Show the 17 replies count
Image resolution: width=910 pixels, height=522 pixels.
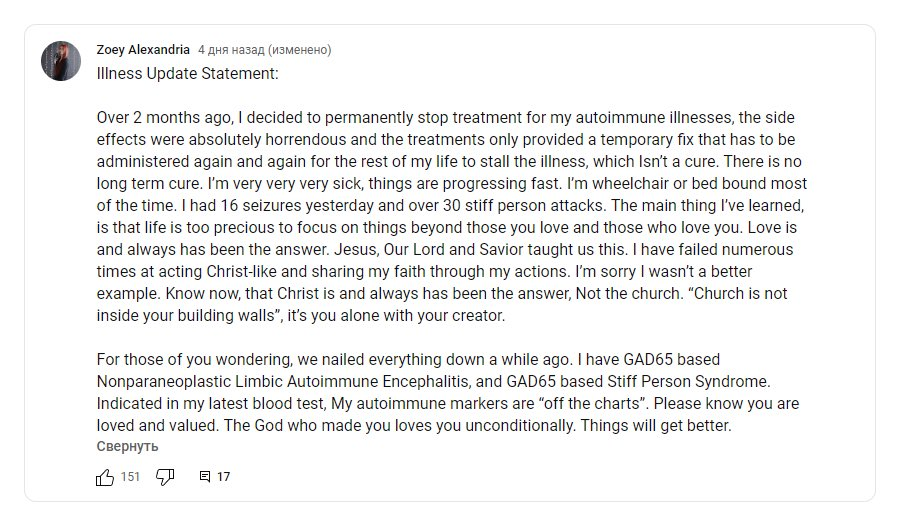coord(223,477)
